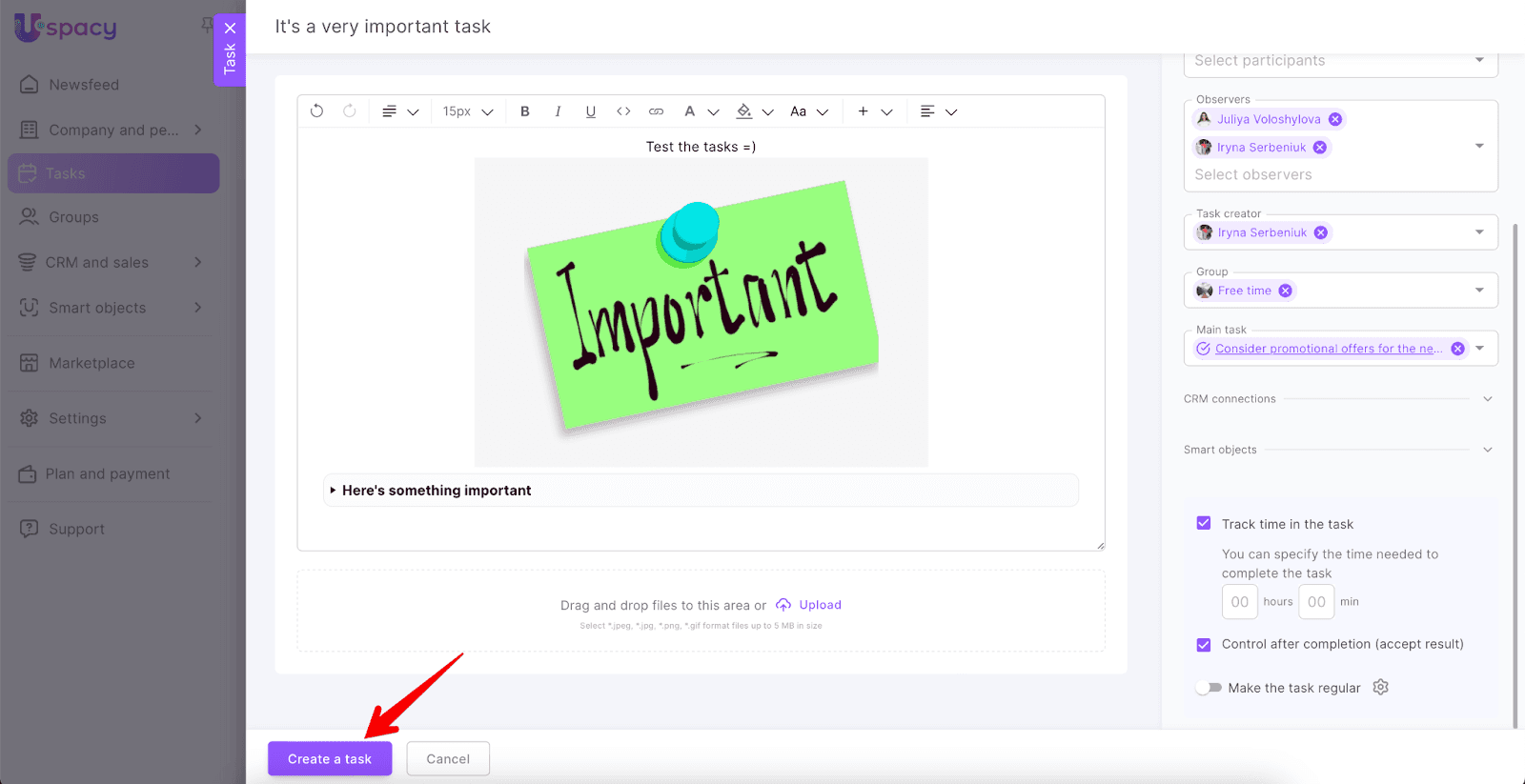Click the Create a task button
The image size is (1525, 784).
pyautogui.click(x=330, y=758)
